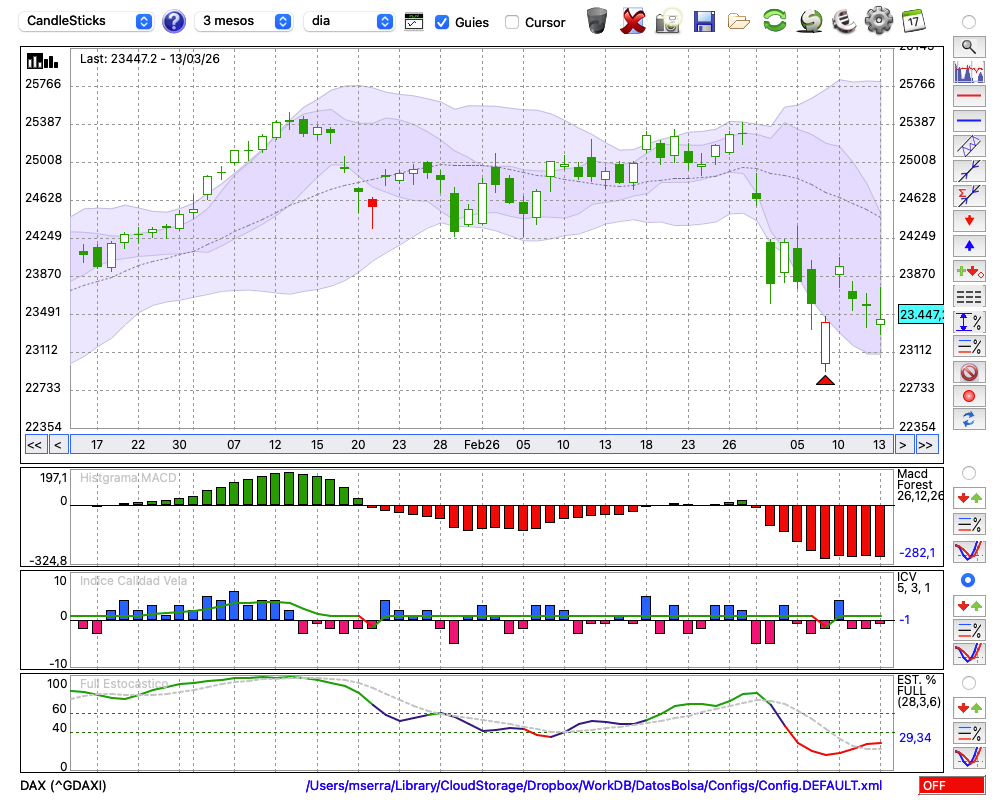Enable the Cursor checkbox
Screen dimensions: 1000x800
pos(512,22)
